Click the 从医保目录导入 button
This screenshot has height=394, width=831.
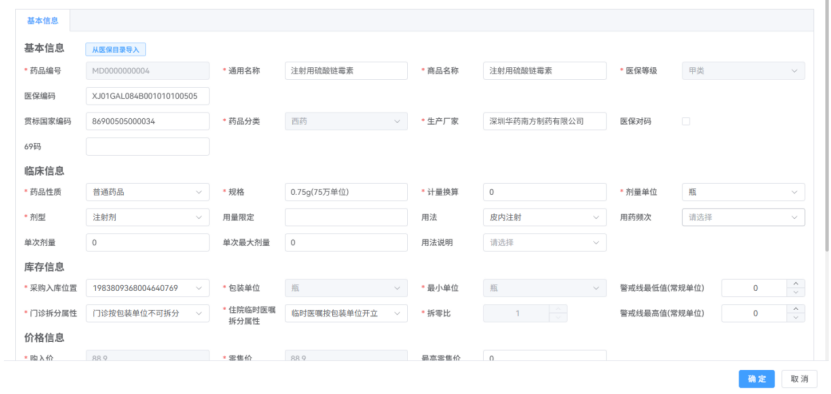point(116,49)
